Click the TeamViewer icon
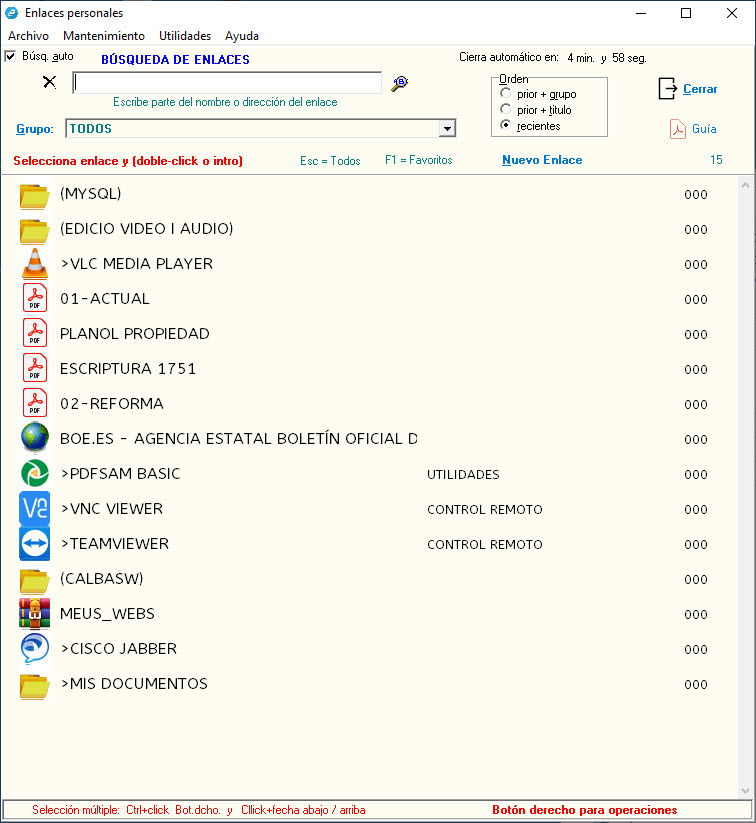 tap(35, 543)
